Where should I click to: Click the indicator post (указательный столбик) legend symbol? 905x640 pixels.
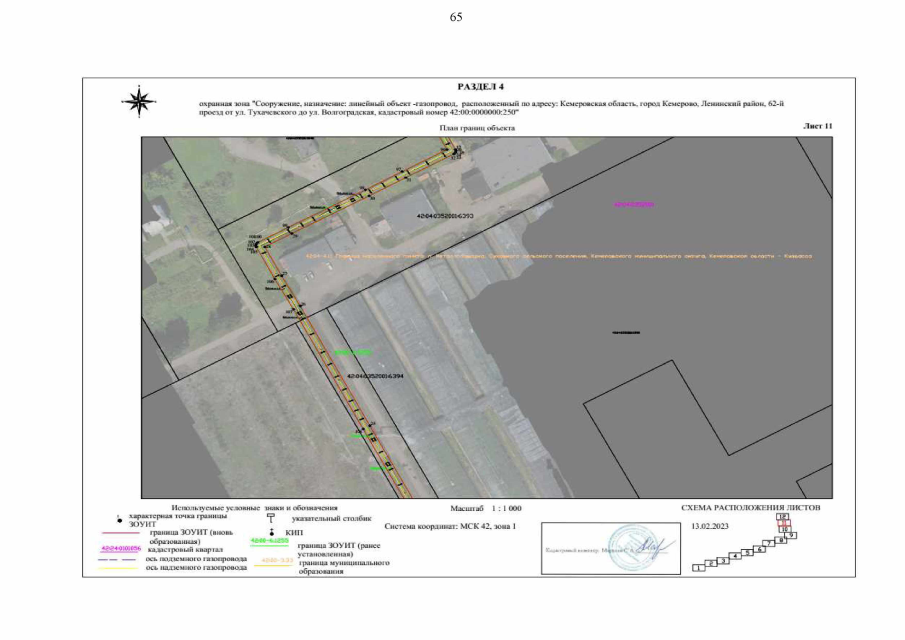(x=271, y=520)
